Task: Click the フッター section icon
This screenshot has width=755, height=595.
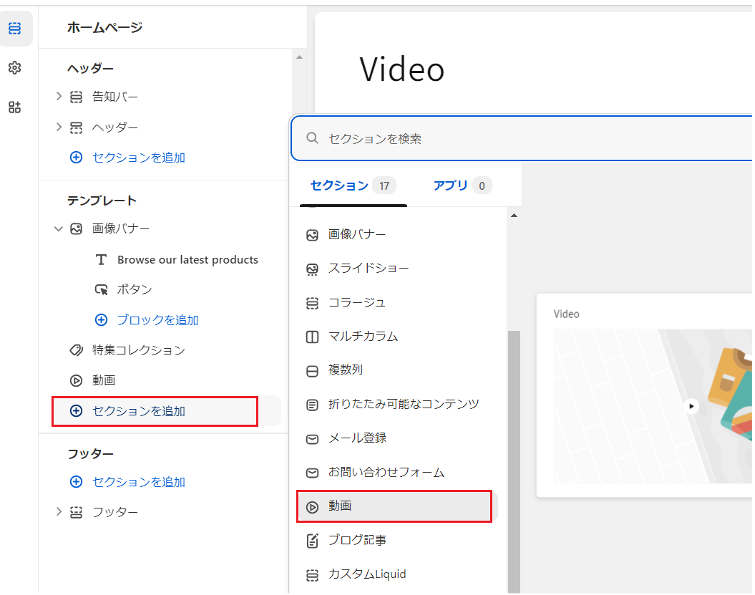Action: 76,512
